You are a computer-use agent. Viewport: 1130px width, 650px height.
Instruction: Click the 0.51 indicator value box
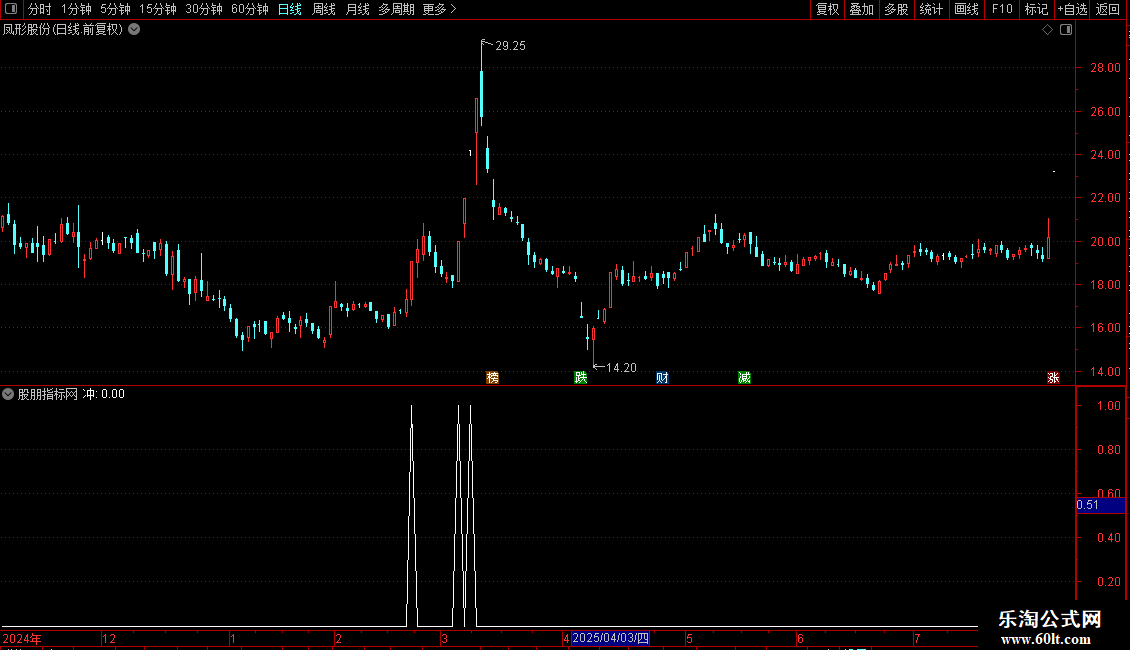pyautogui.click(x=1100, y=505)
